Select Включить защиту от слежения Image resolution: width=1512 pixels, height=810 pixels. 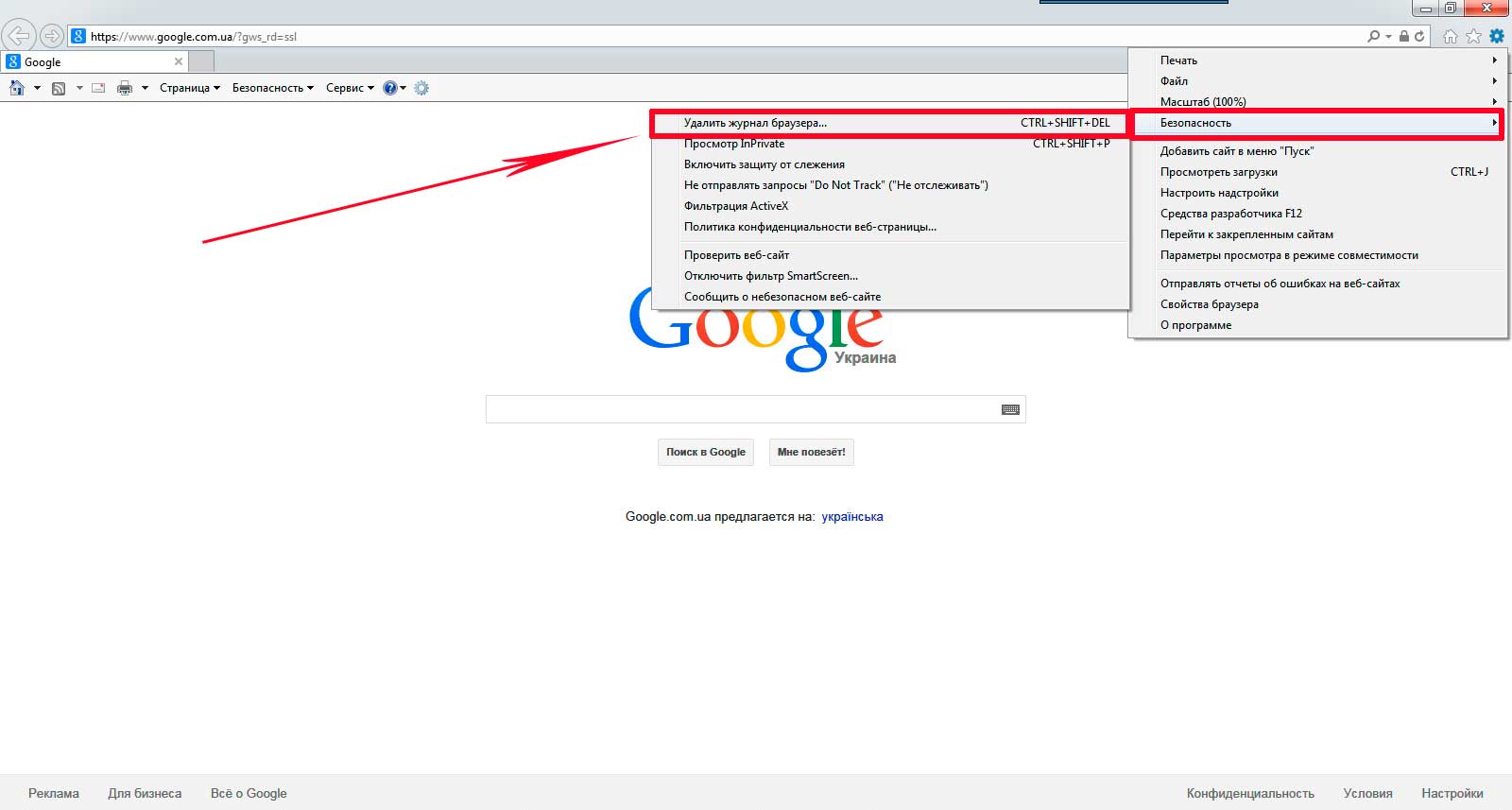[890, 164]
